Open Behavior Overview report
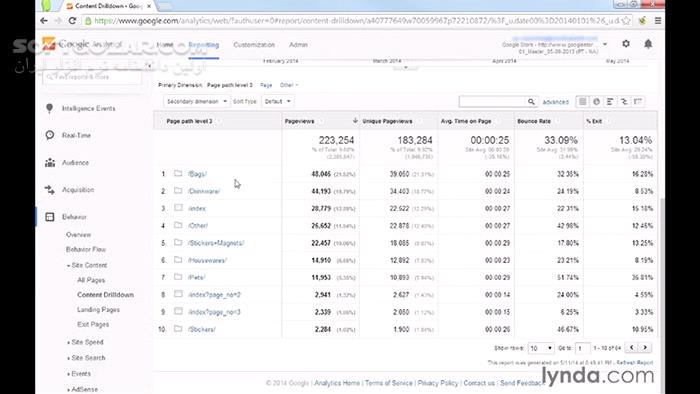700x394 pixels. coord(78,235)
